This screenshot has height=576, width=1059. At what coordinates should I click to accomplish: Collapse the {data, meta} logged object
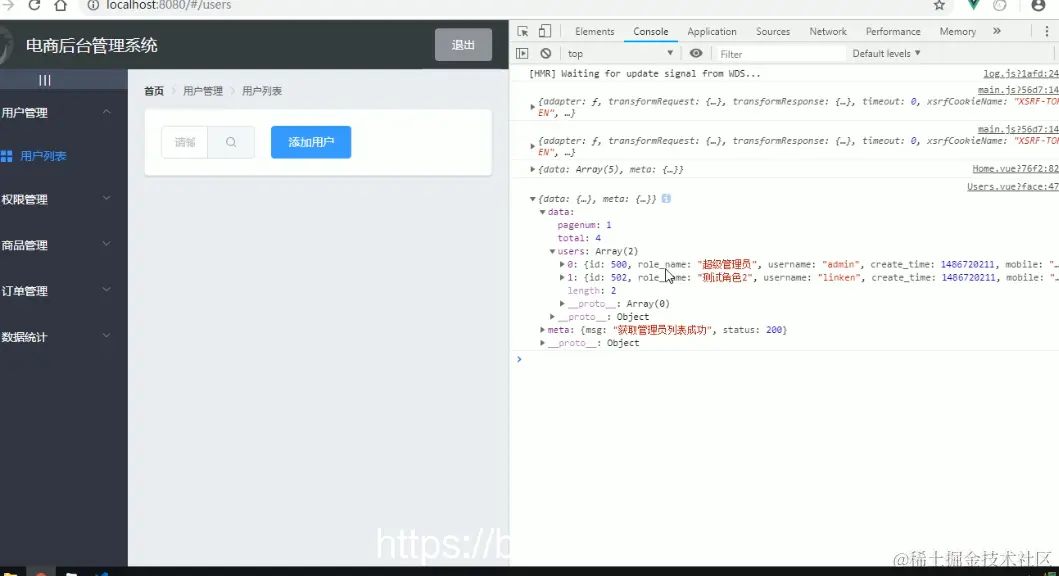533,199
